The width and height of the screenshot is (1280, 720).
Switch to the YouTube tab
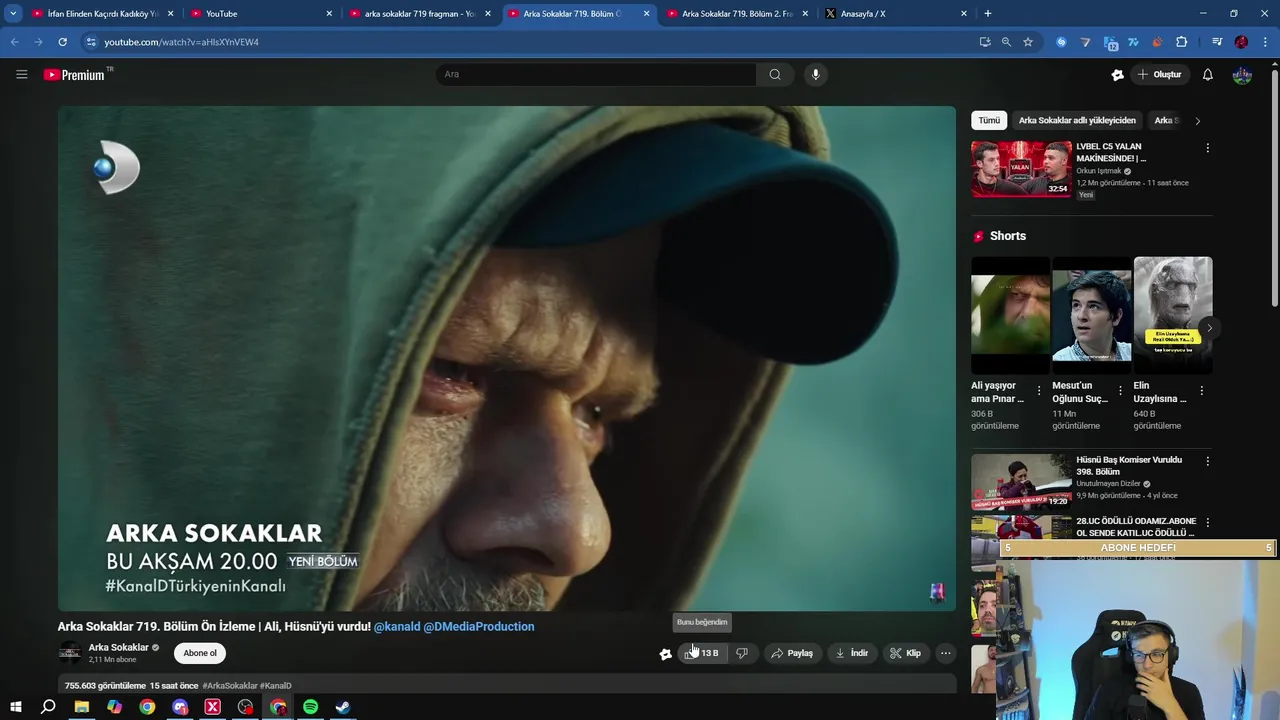pos(261,14)
